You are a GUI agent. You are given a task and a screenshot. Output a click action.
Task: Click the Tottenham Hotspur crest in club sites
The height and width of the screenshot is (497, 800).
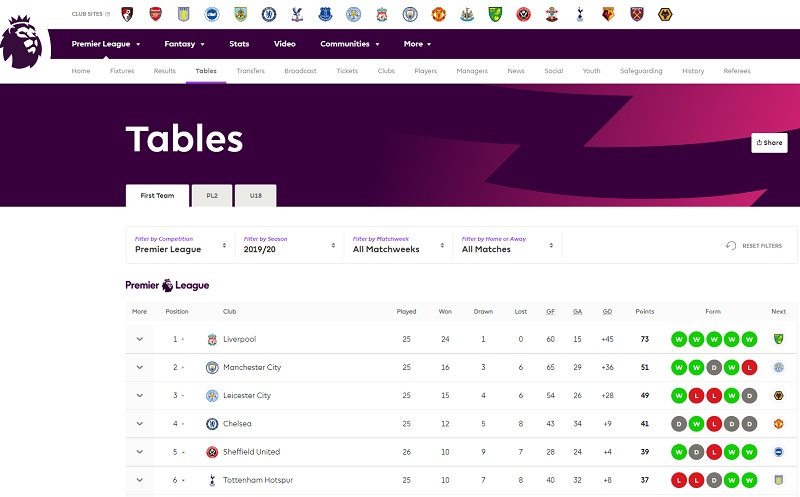pos(580,14)
